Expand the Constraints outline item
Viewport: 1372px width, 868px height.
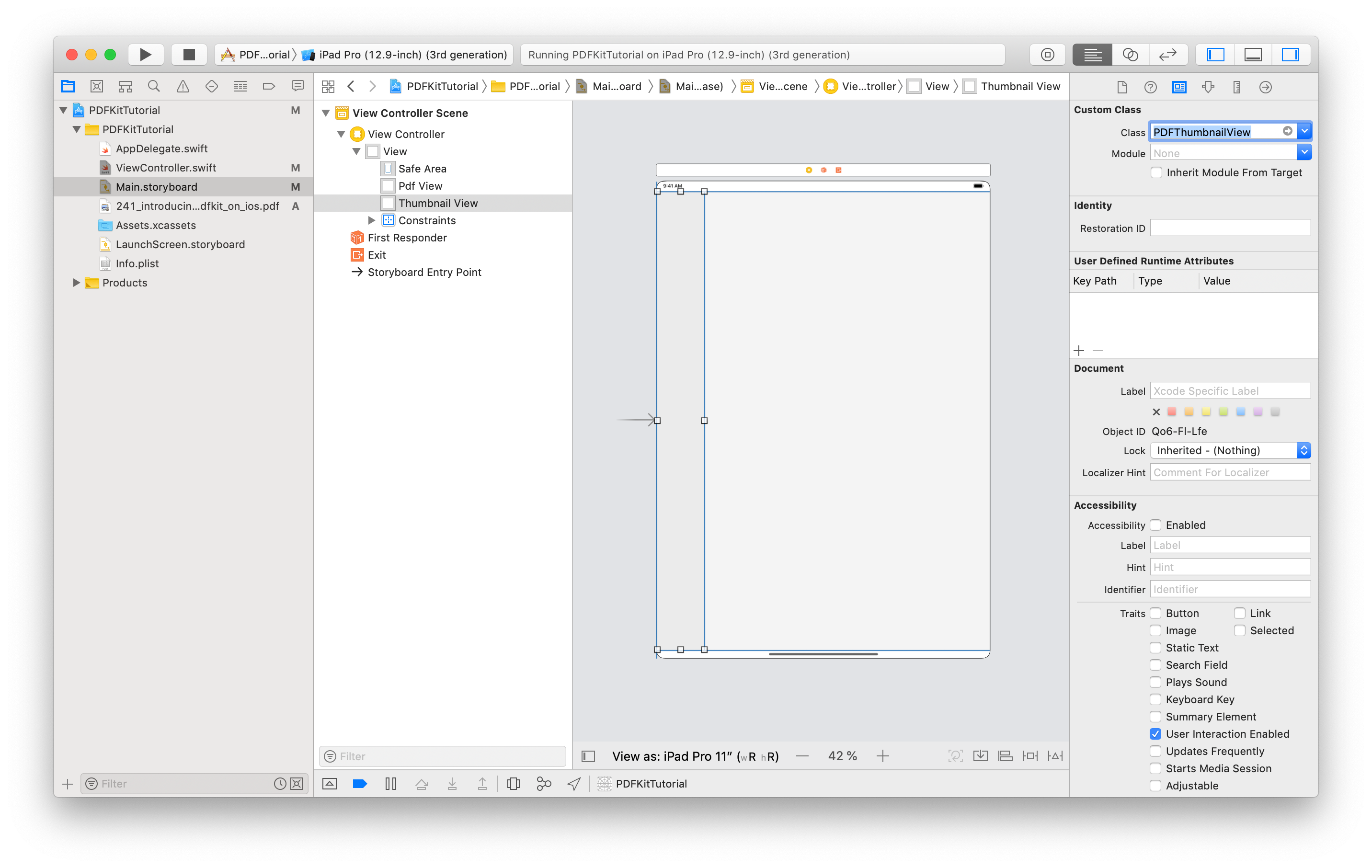[x=371, y=220]
